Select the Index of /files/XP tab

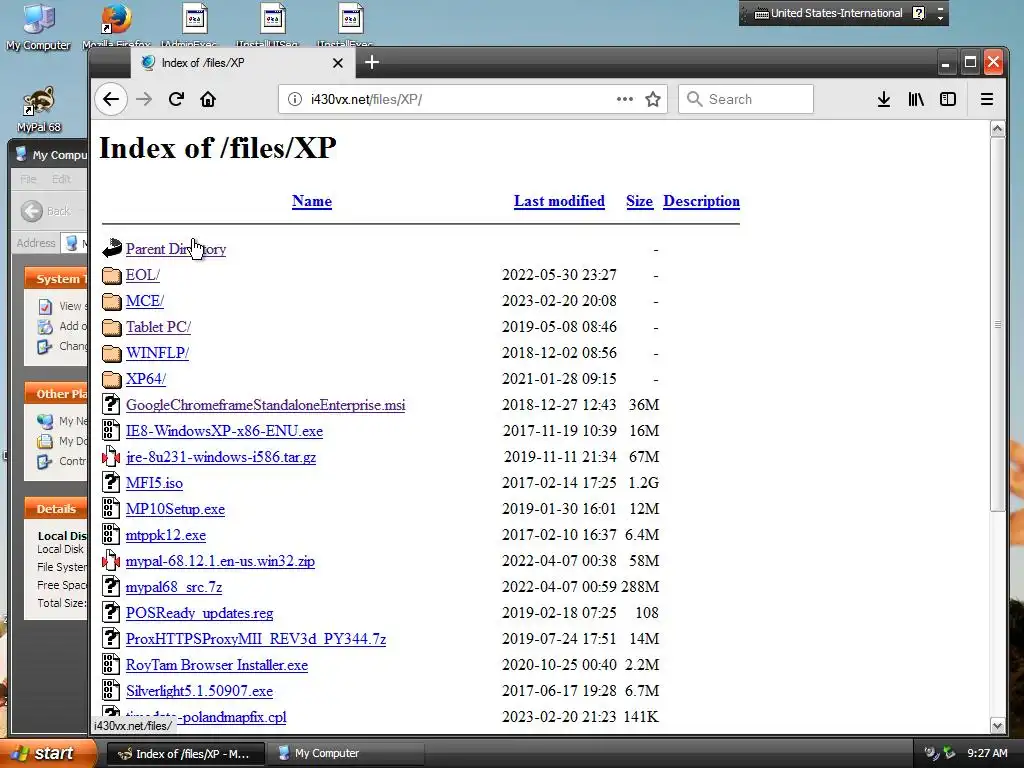pyautogui.click(x=243, y=63)
